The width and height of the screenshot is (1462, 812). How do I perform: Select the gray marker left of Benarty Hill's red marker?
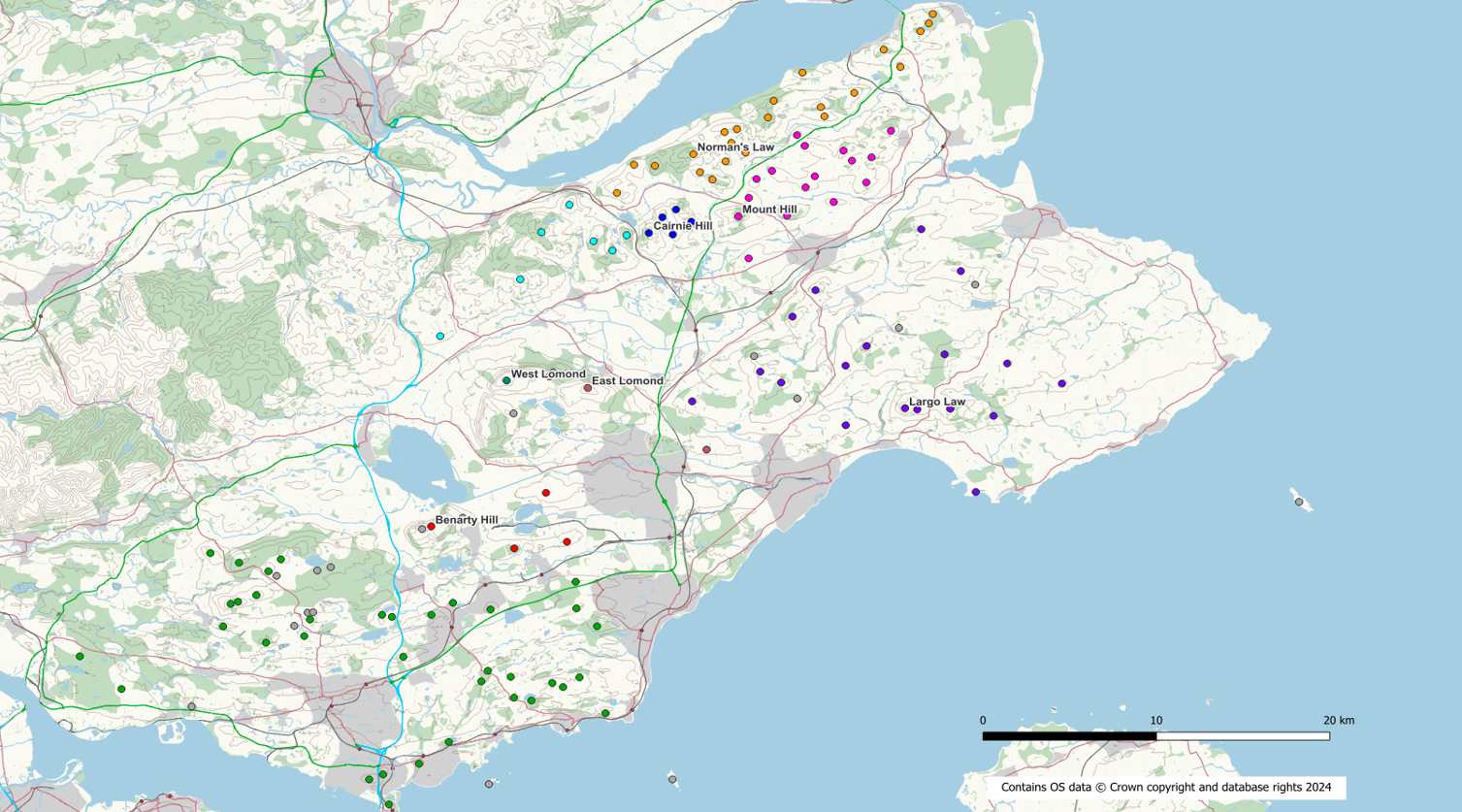[421, 529]
